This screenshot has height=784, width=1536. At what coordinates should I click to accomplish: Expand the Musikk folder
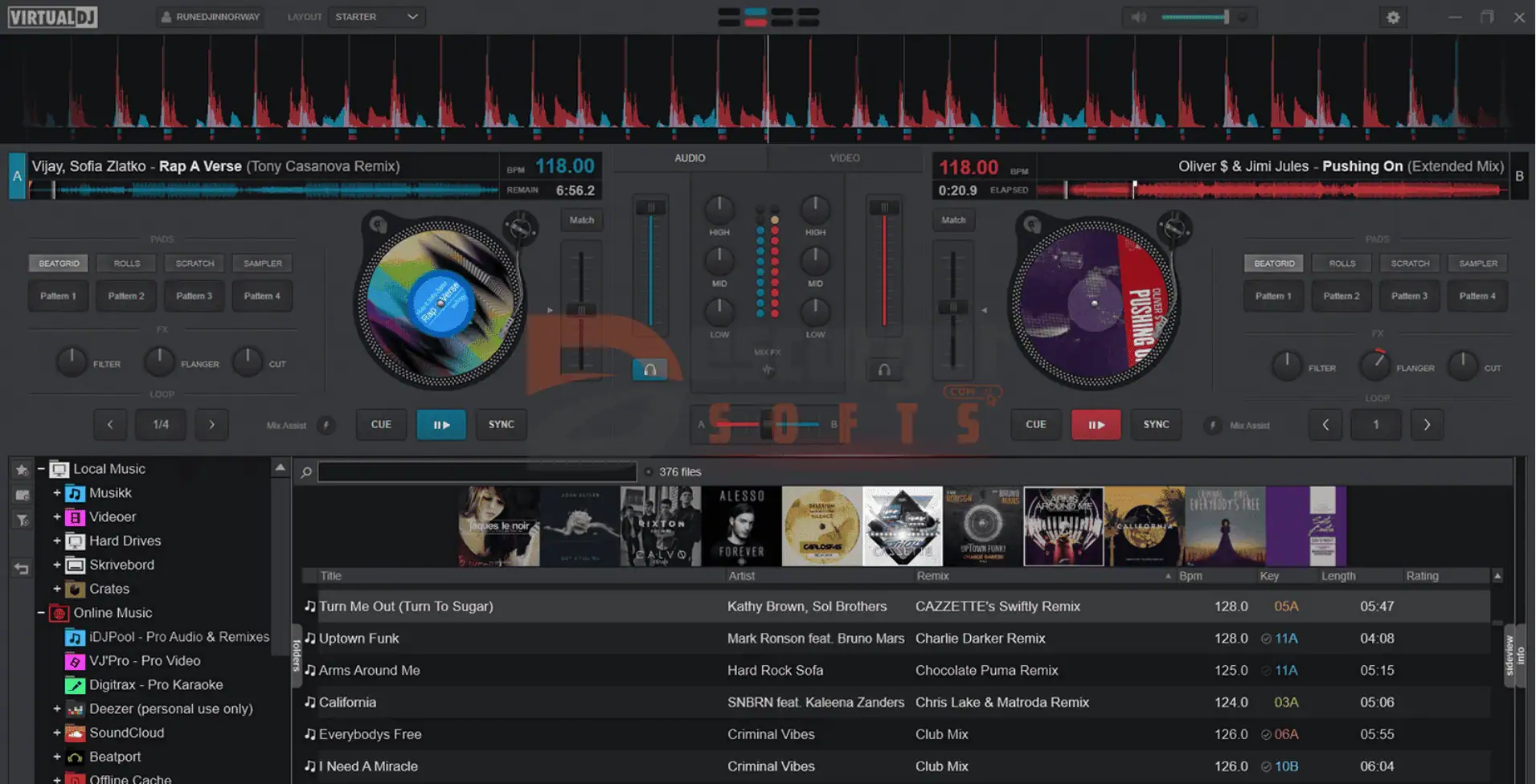[57, 493]
